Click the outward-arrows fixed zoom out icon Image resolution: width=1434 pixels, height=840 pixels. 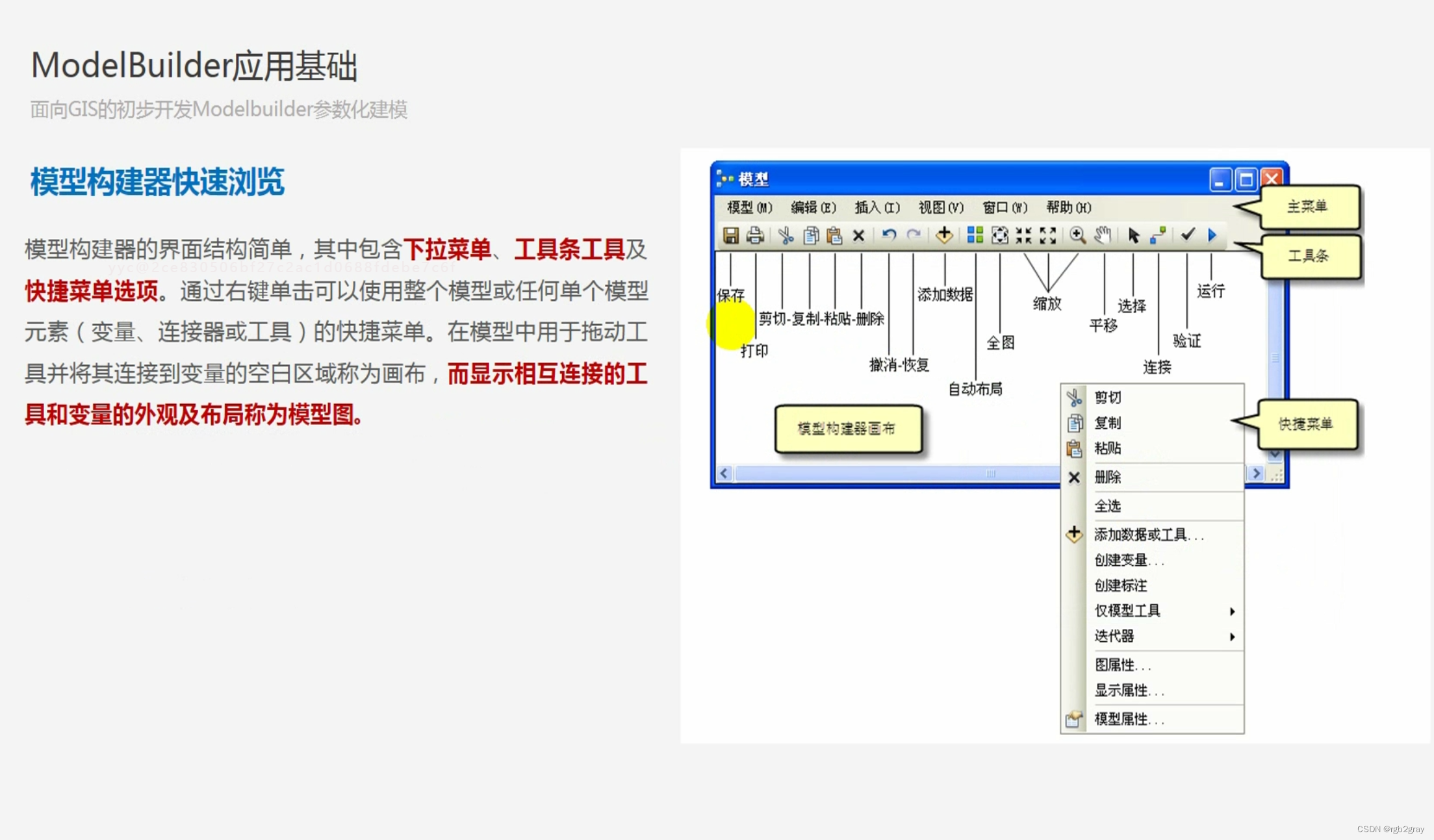(1048, 235)
